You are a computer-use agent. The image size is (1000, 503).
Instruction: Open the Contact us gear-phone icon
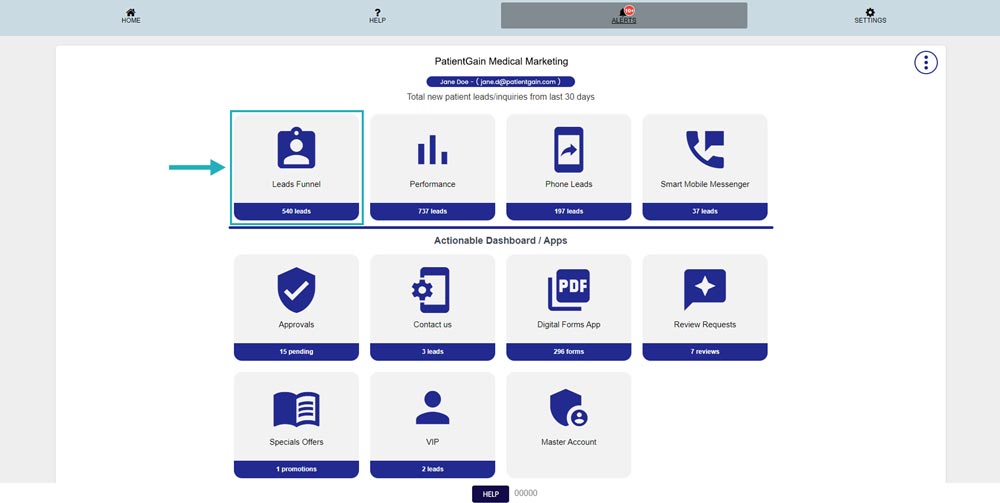coord(431,289)
